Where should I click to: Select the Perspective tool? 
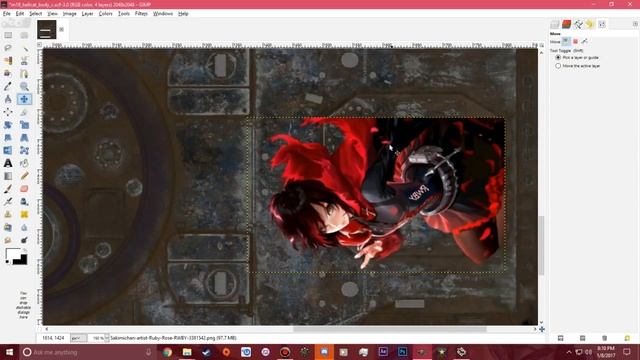24,138
